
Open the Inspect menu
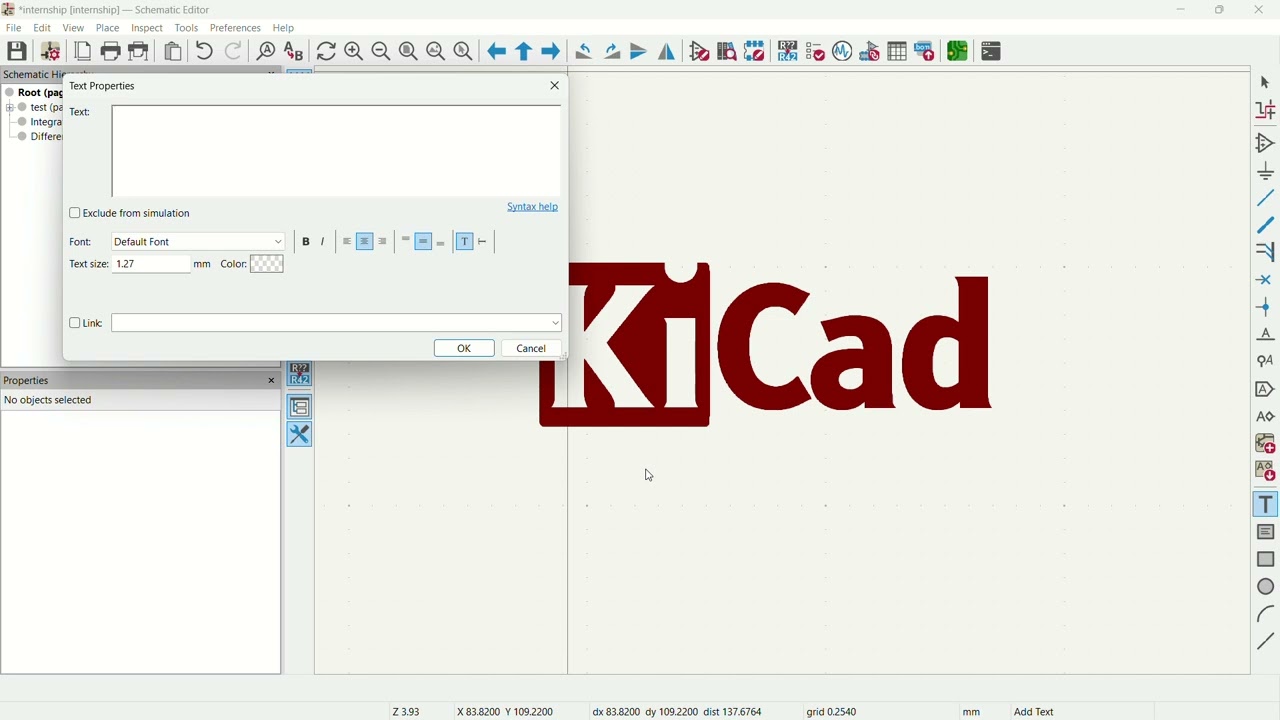pos(147,28)
